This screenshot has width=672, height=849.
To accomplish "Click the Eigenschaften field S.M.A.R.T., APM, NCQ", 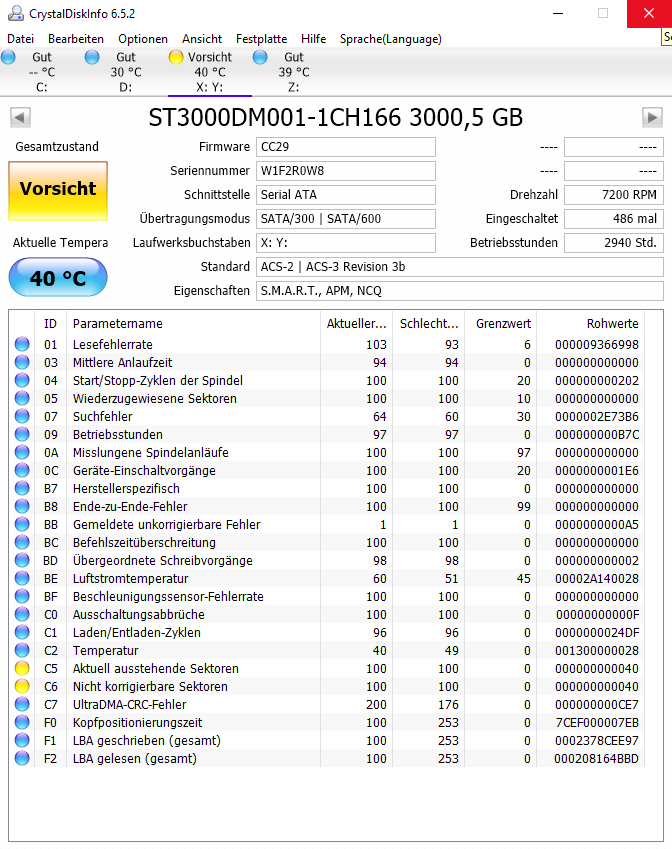I will point(460,291).
